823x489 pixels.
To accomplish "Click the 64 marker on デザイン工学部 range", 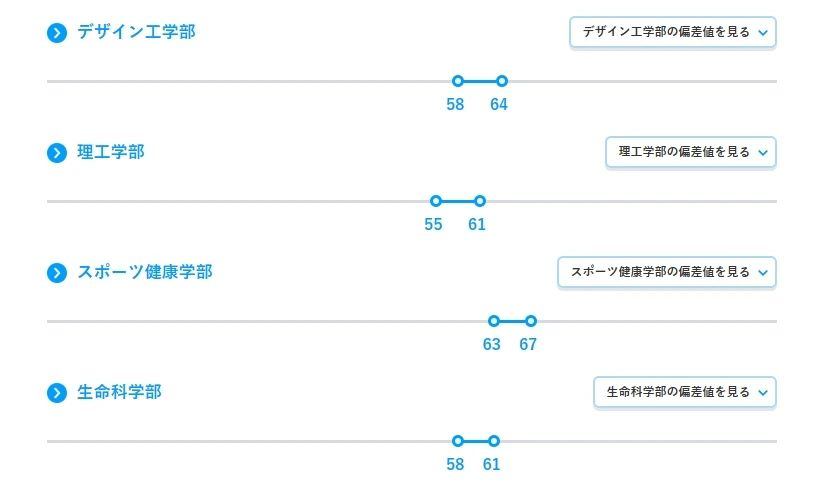I will (502, 81).
